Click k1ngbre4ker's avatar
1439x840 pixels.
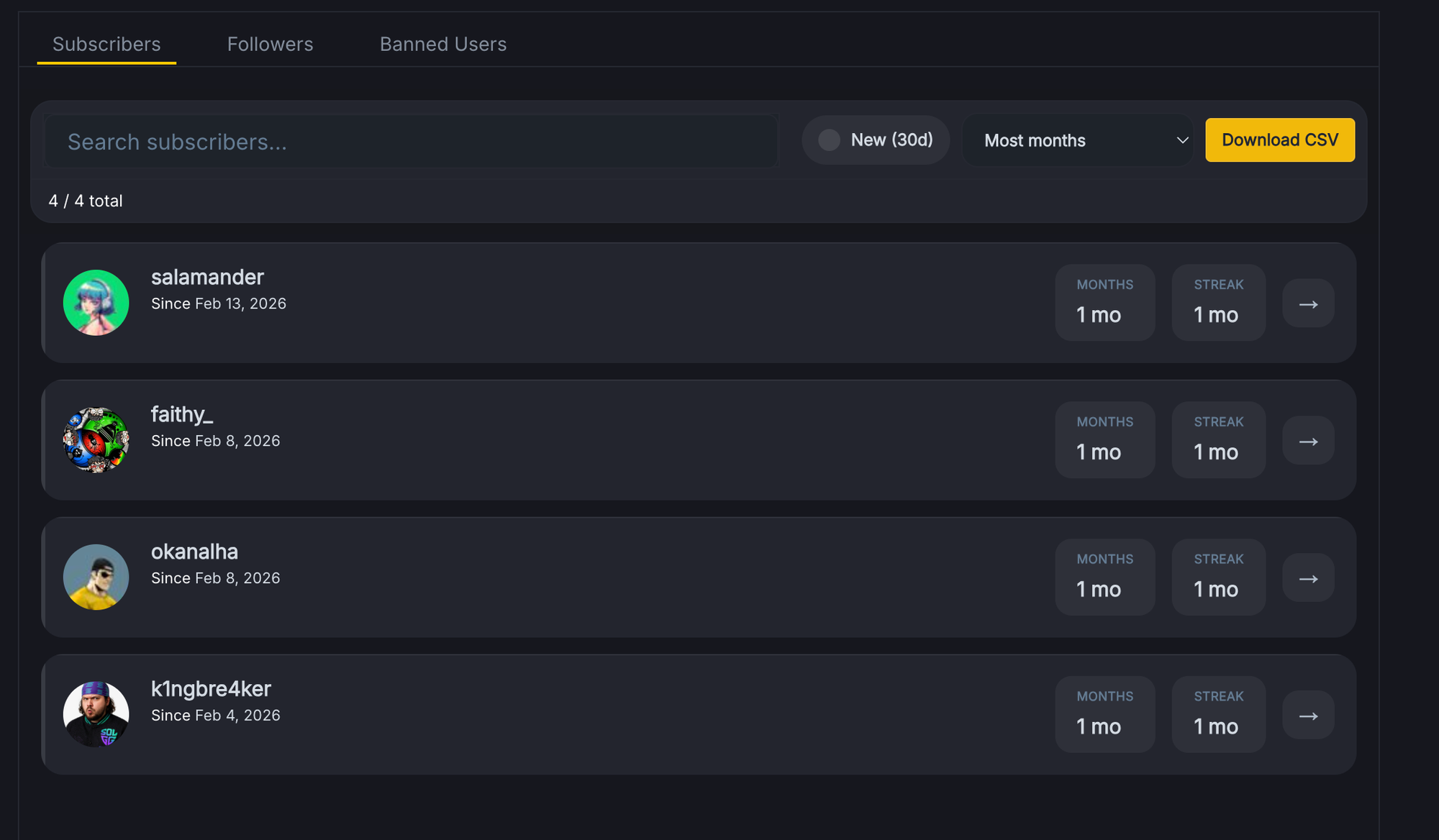96,714
